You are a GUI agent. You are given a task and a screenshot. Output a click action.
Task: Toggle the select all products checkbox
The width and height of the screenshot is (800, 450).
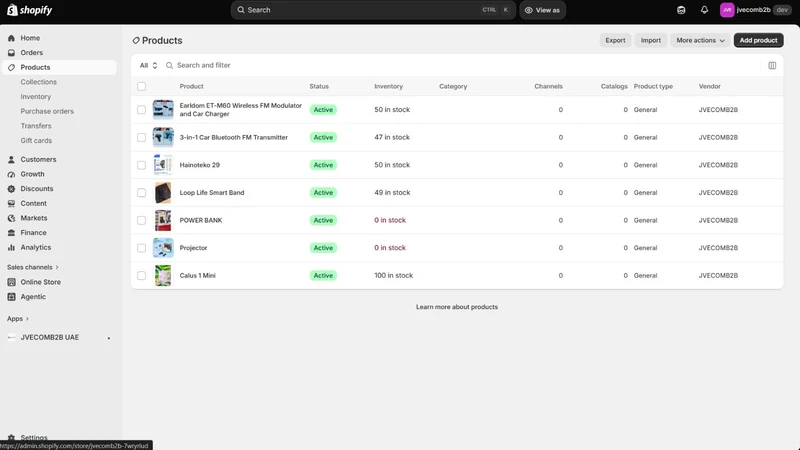(x=141, y=86)
